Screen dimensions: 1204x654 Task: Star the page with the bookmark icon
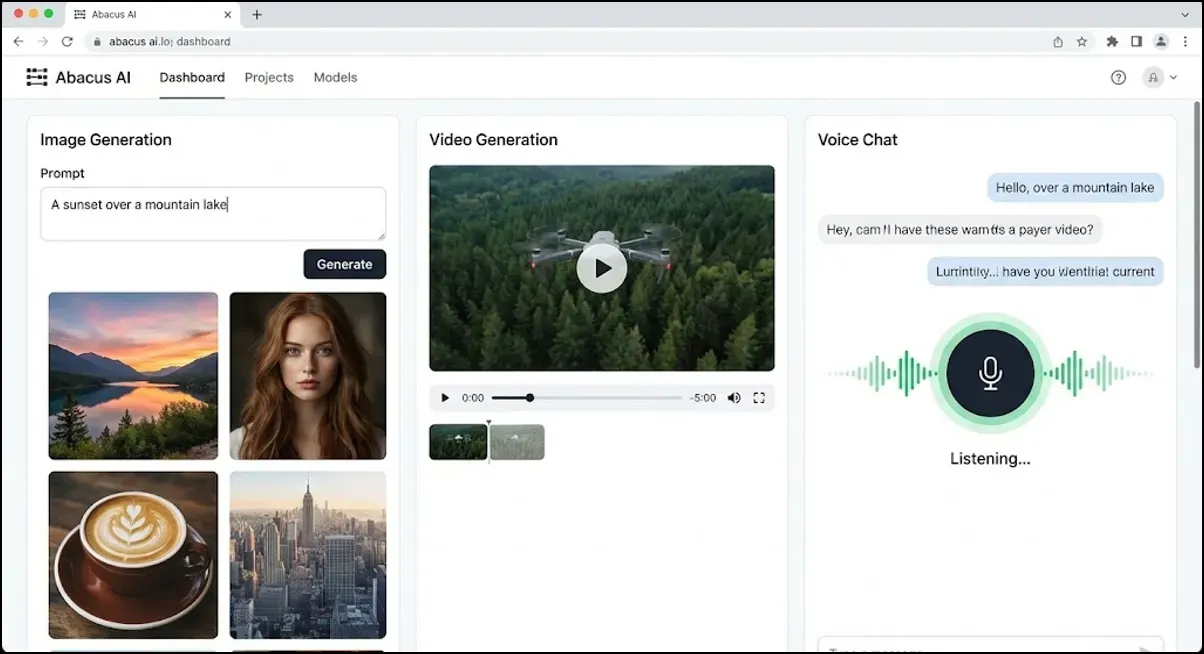(1082, 41)
